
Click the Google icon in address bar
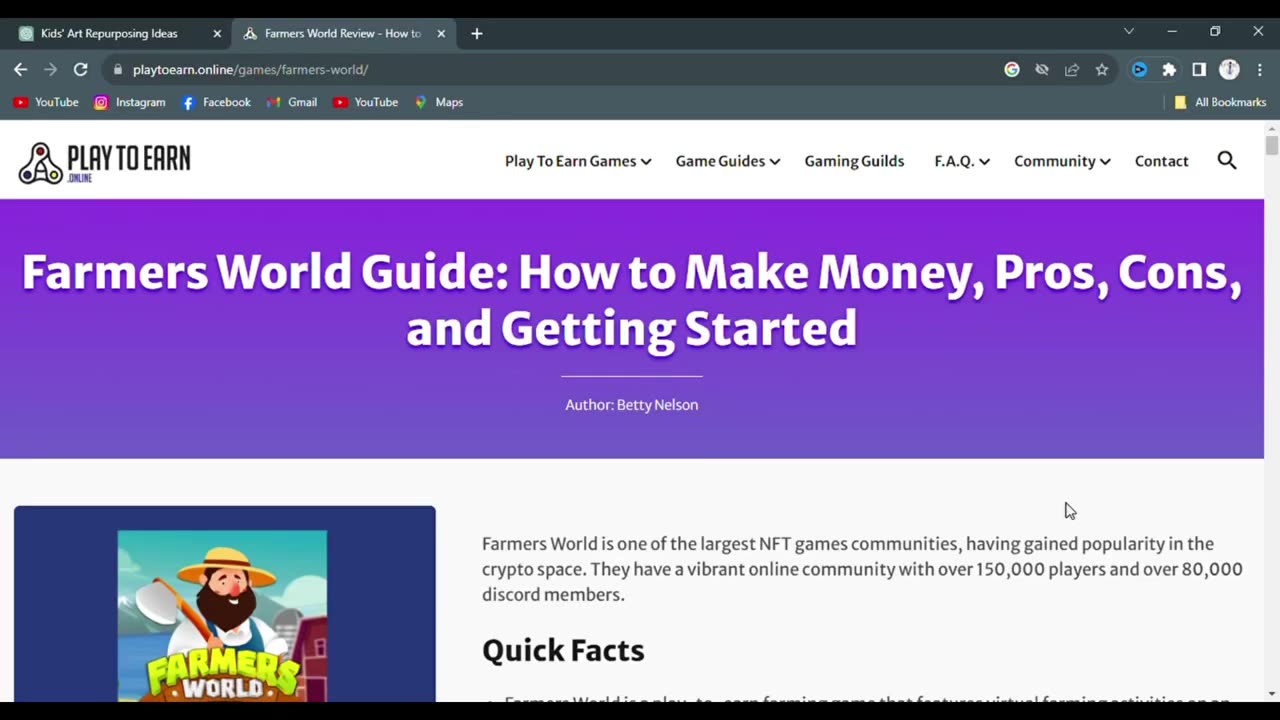click(x=1012, y=69)
